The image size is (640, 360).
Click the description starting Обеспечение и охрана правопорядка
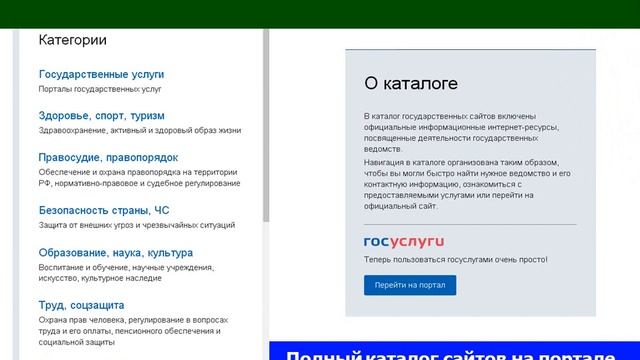pos(140,178)
